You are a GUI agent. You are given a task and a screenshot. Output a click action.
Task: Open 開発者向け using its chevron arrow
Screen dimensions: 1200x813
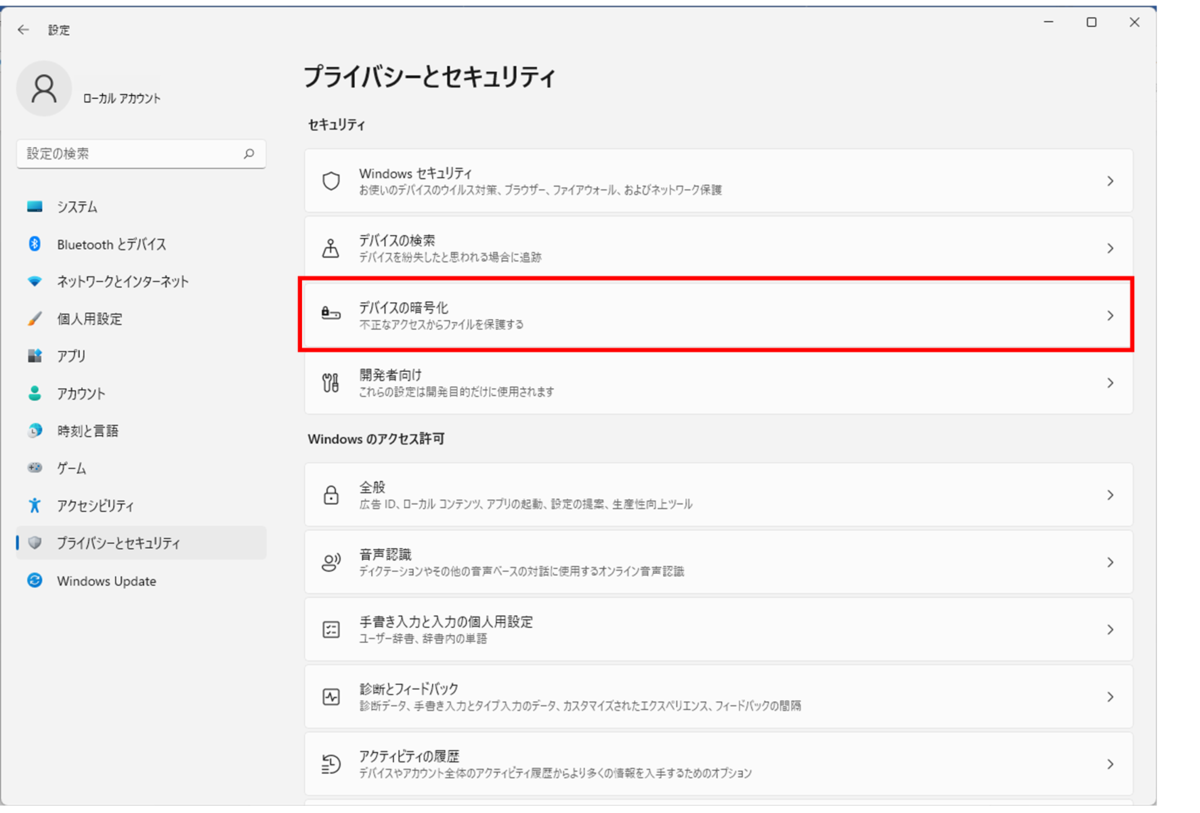pyautogui.click(x=1110, y=382)
